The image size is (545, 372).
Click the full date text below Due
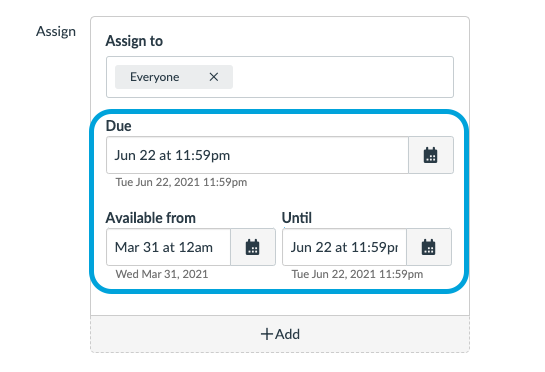coord(181,182)
